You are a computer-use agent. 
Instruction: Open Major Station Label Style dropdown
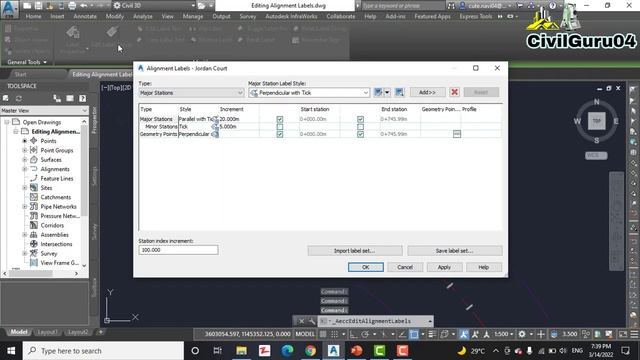pos(309,93)
